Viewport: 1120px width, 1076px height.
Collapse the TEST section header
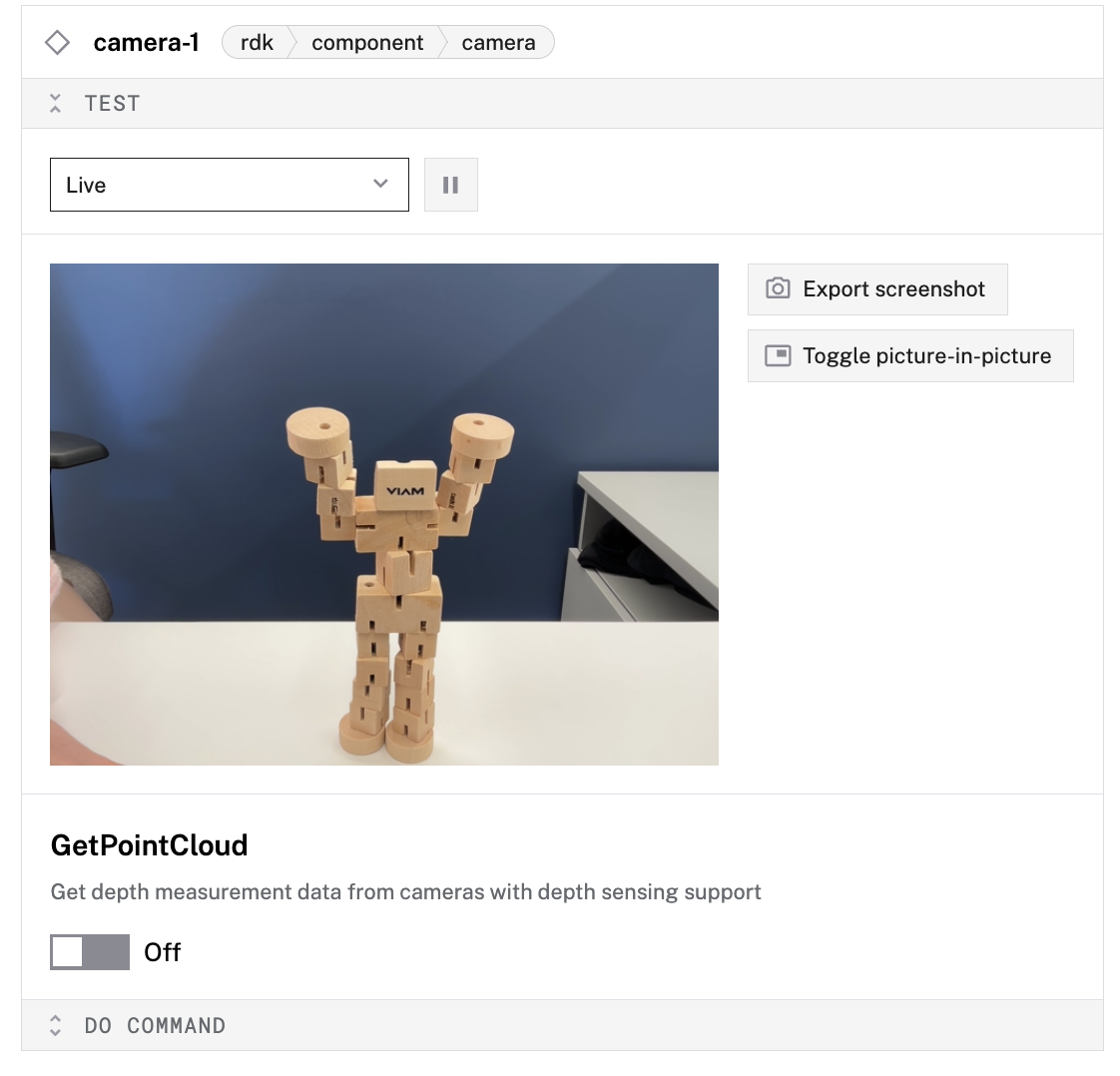point(113,104)
